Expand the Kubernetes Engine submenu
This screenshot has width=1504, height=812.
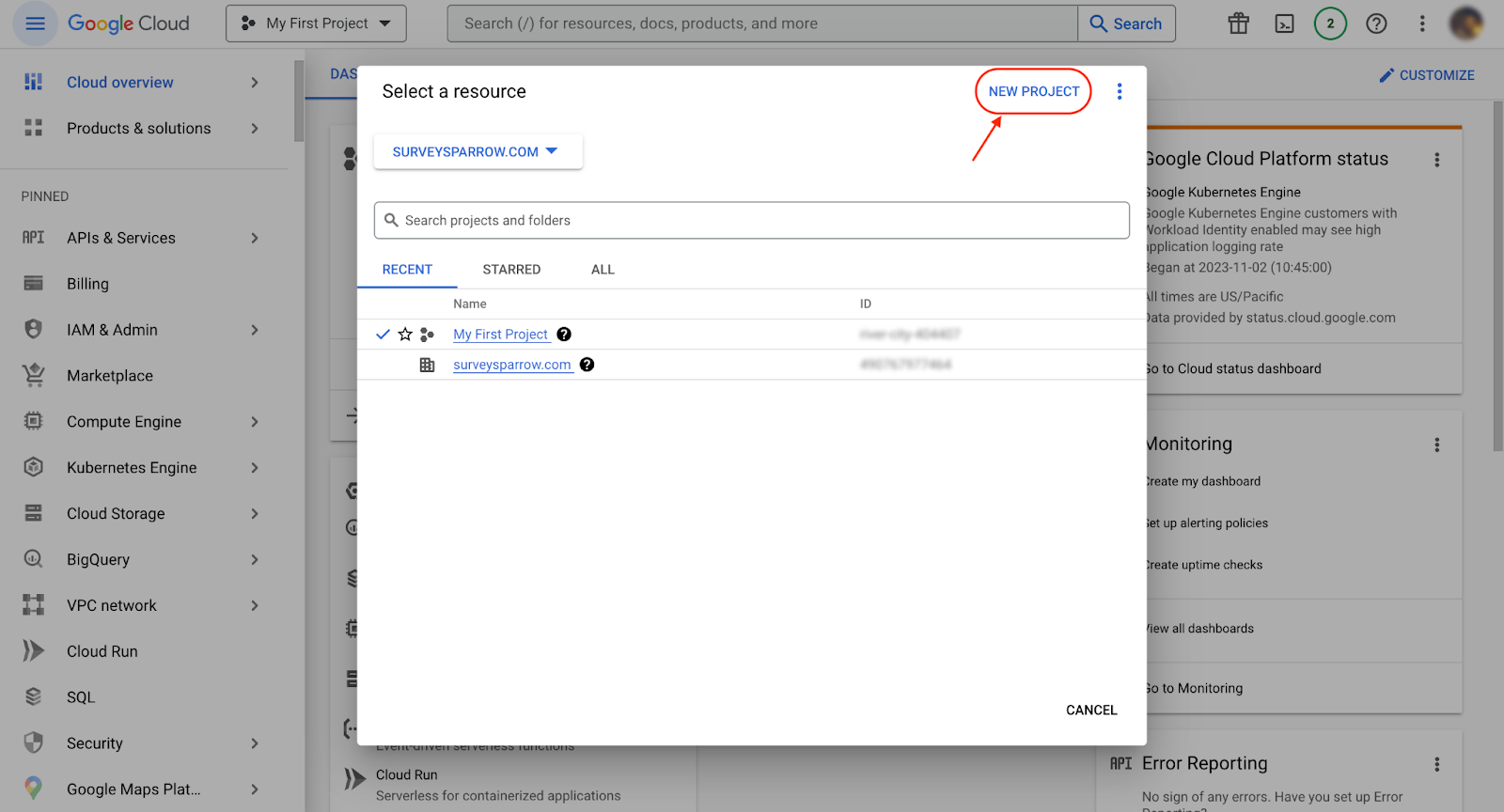(254, 468)
